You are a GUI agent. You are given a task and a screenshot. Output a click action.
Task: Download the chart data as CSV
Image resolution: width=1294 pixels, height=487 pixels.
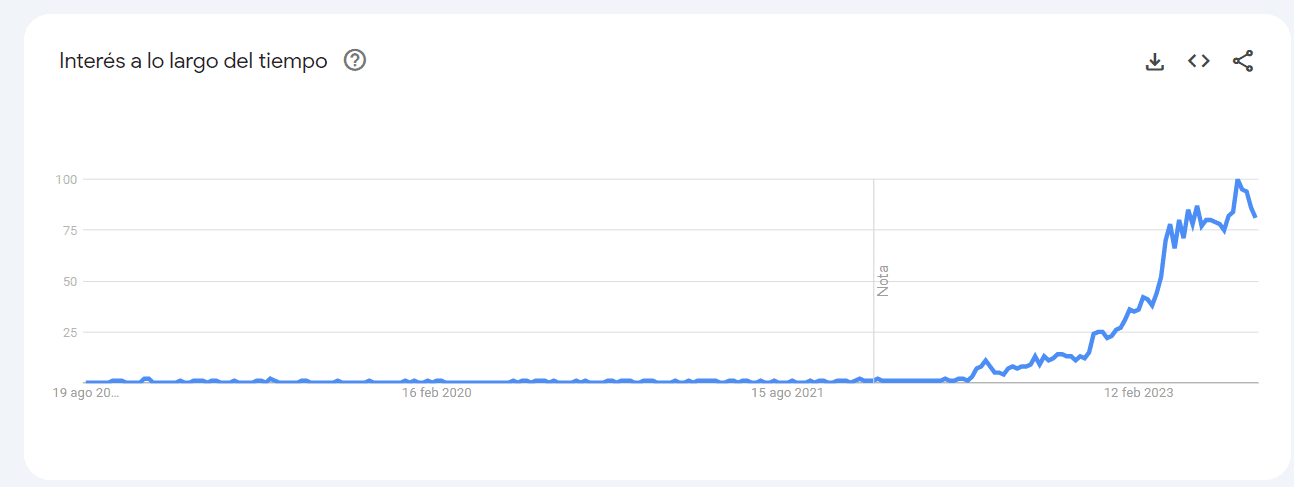click(x=1155, y=61)
